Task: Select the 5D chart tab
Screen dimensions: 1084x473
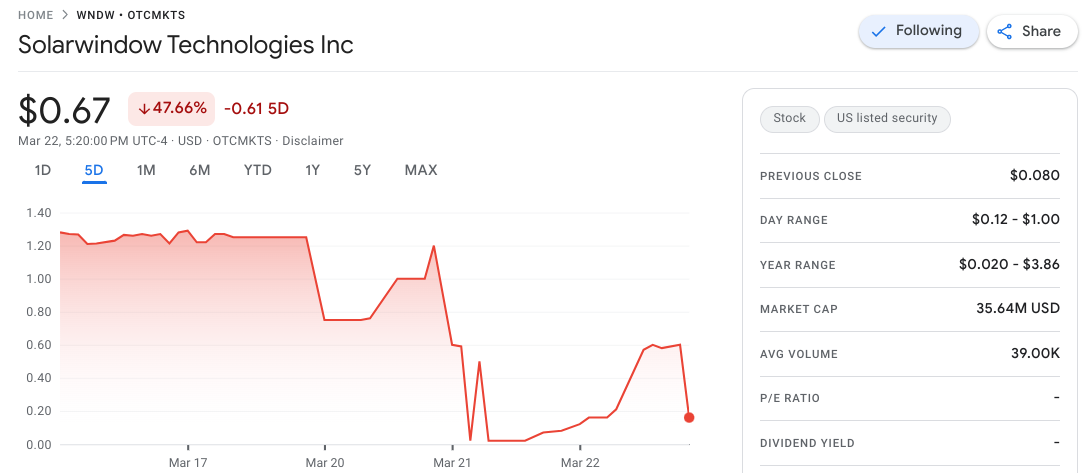Action: click(x=94, y=170)
